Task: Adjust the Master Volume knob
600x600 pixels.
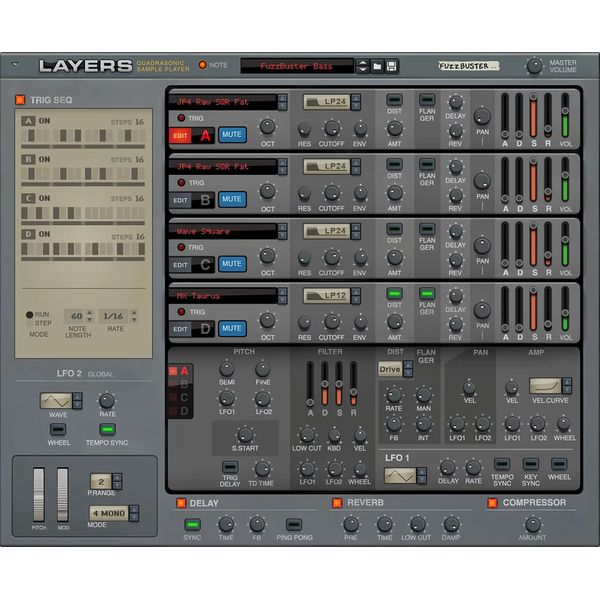Action: (x=534, y=66)
